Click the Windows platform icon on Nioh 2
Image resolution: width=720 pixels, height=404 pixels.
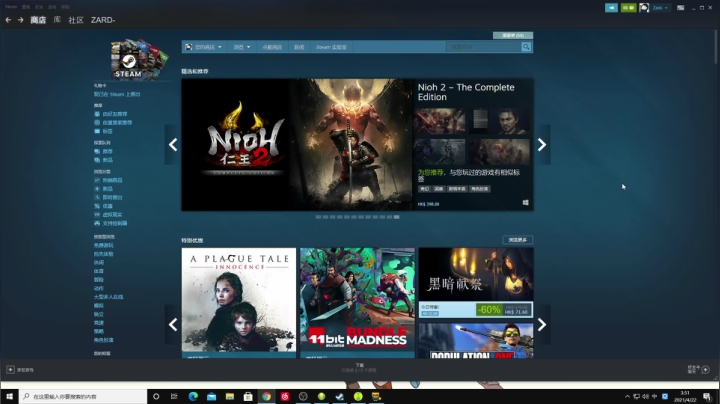525,202
